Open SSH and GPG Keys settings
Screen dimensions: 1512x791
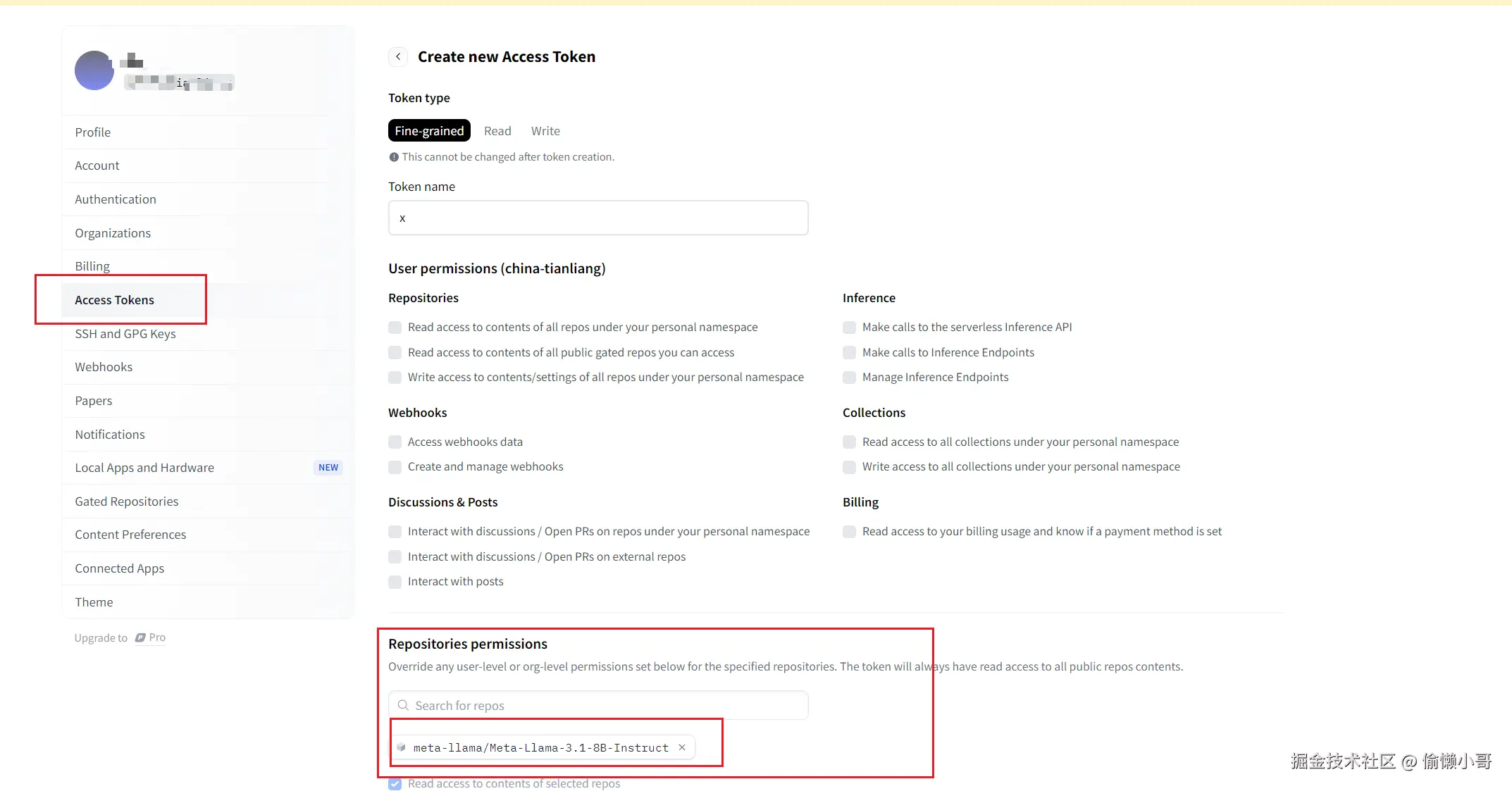click(x=125, y=334)
